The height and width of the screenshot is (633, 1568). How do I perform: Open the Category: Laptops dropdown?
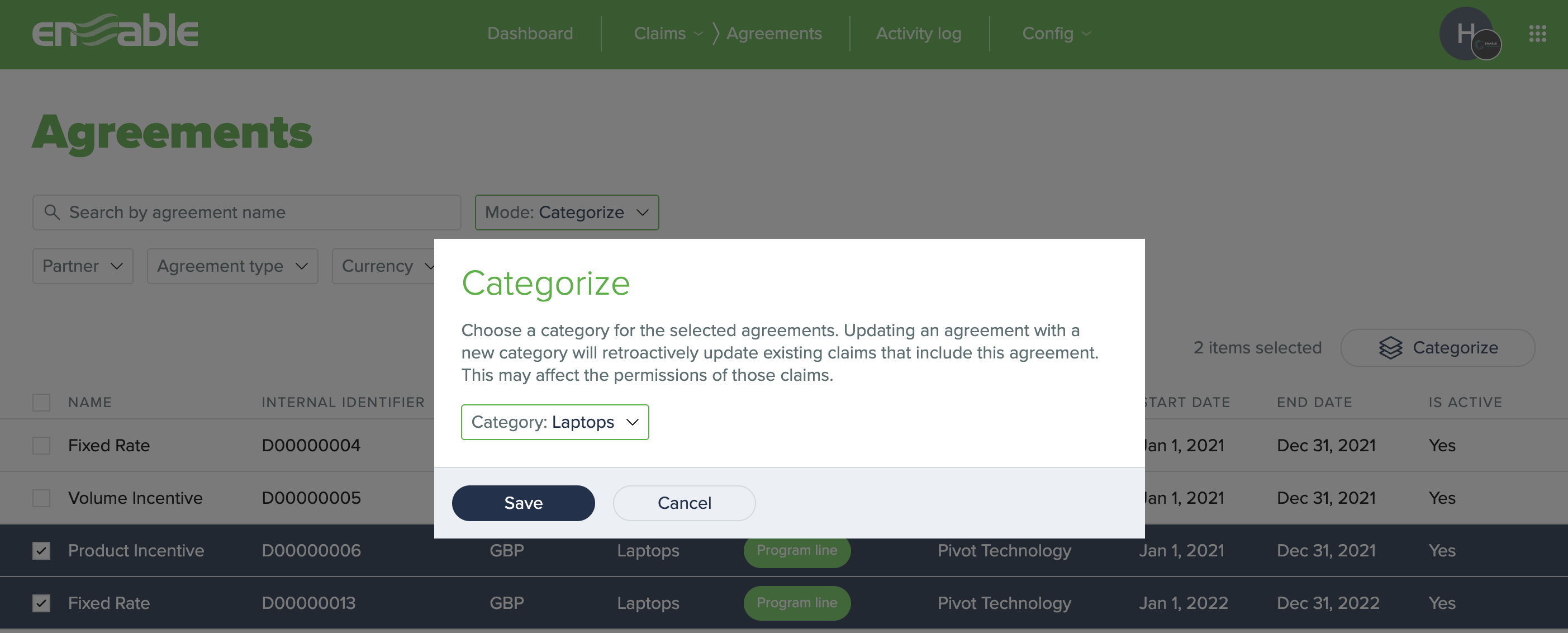click(x=554, y=422)
